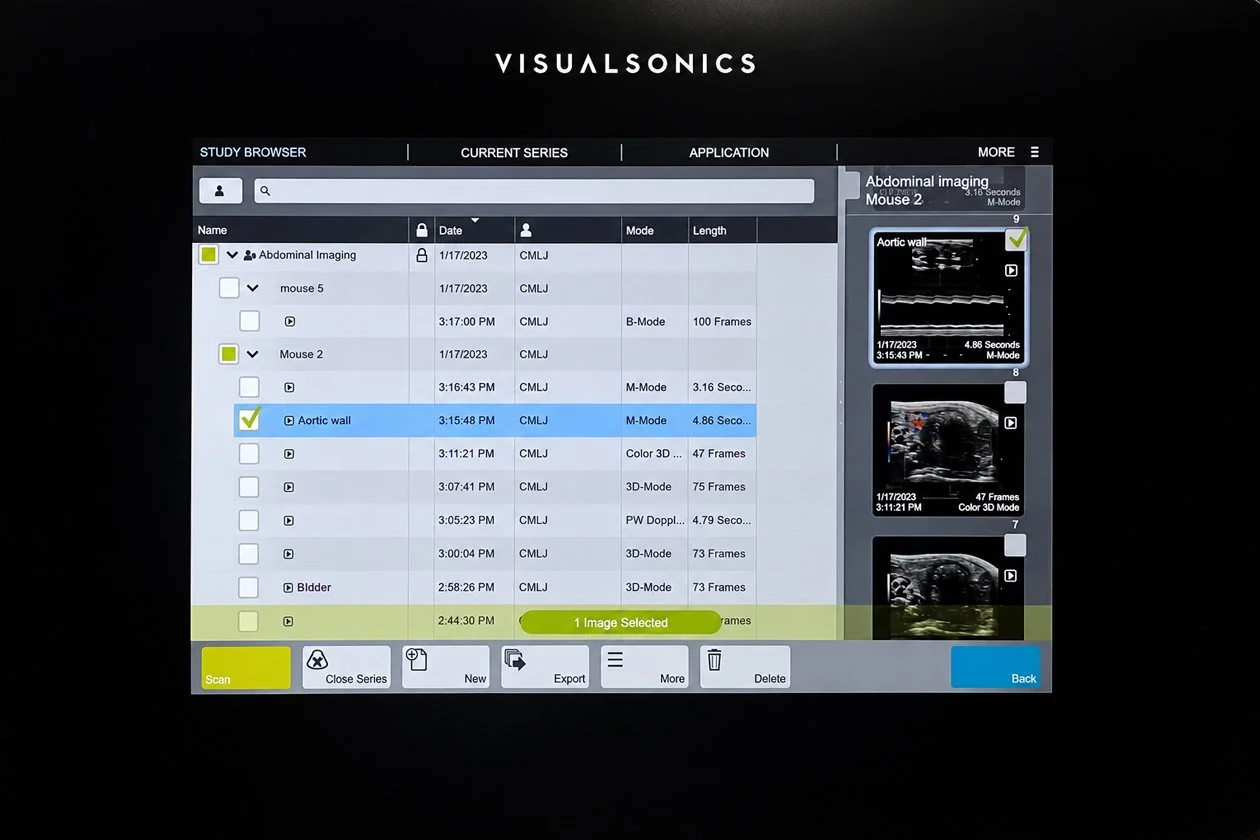1260x840 pixels.
Task: Play the Aortic wall thumbnail cine loop
Action: tap(1011, 271)
